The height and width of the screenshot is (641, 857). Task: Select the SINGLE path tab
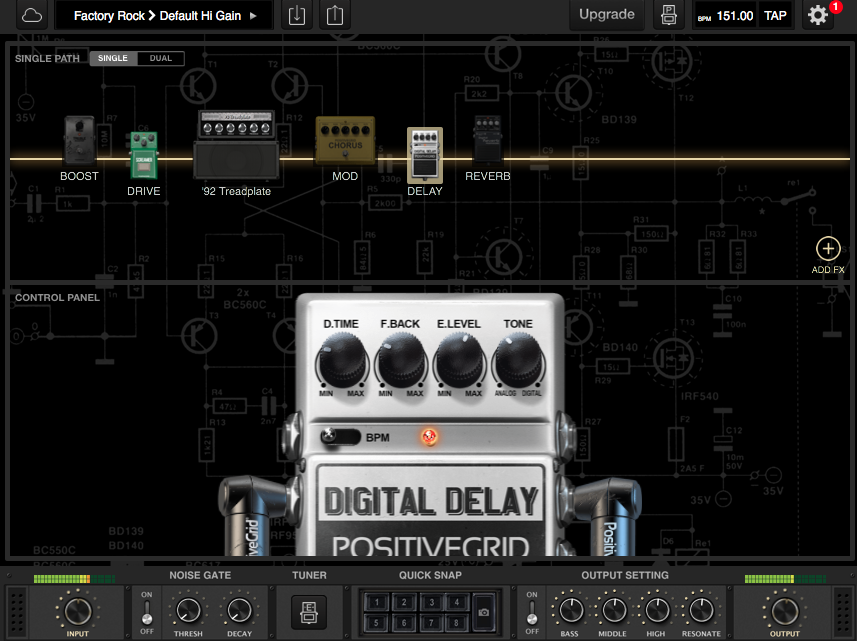[x=112, y=58]
